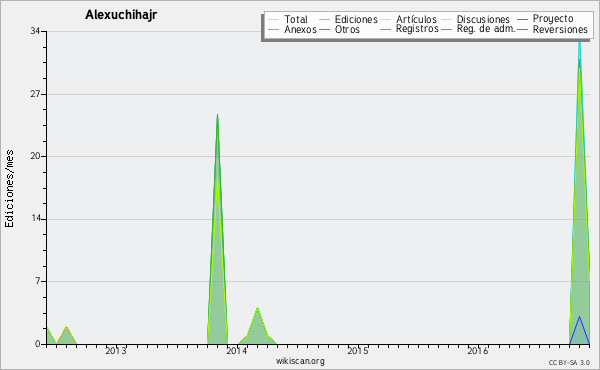Click the 20 y-axis value
The width and height of the screenshot is (600, 370).
click(x=35, y=156)
